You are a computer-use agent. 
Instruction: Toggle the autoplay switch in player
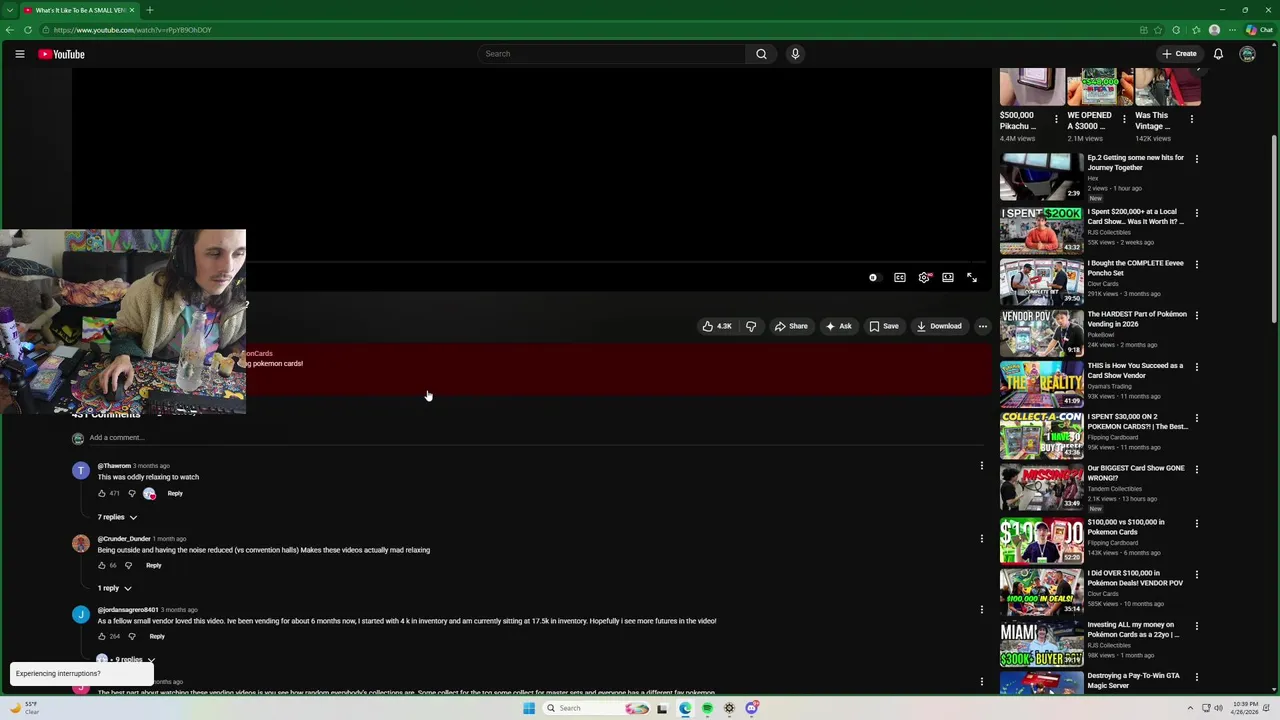pyautogui.click(x=874, y=278)
